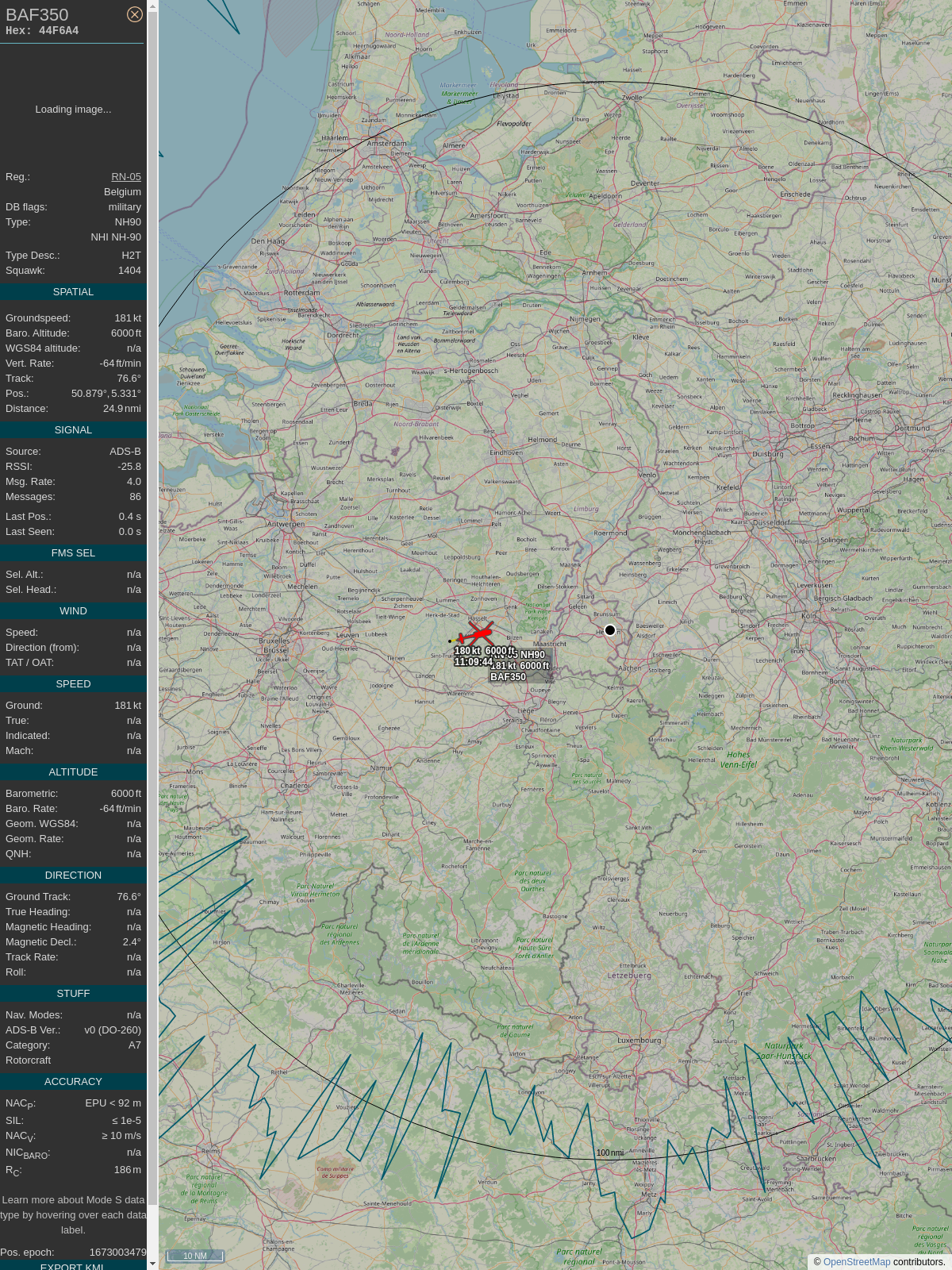Screen dimensions: 952x1270
Task: Click the SPATIAL section header
Action: (73, 292)
